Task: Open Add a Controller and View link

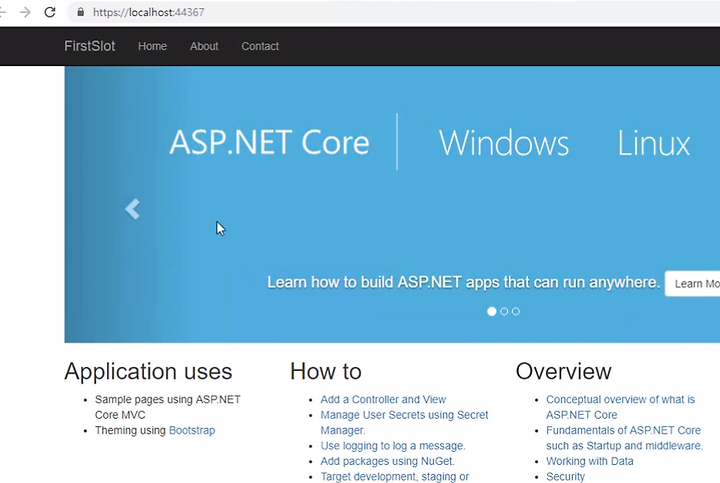Action: click(383, 399)
